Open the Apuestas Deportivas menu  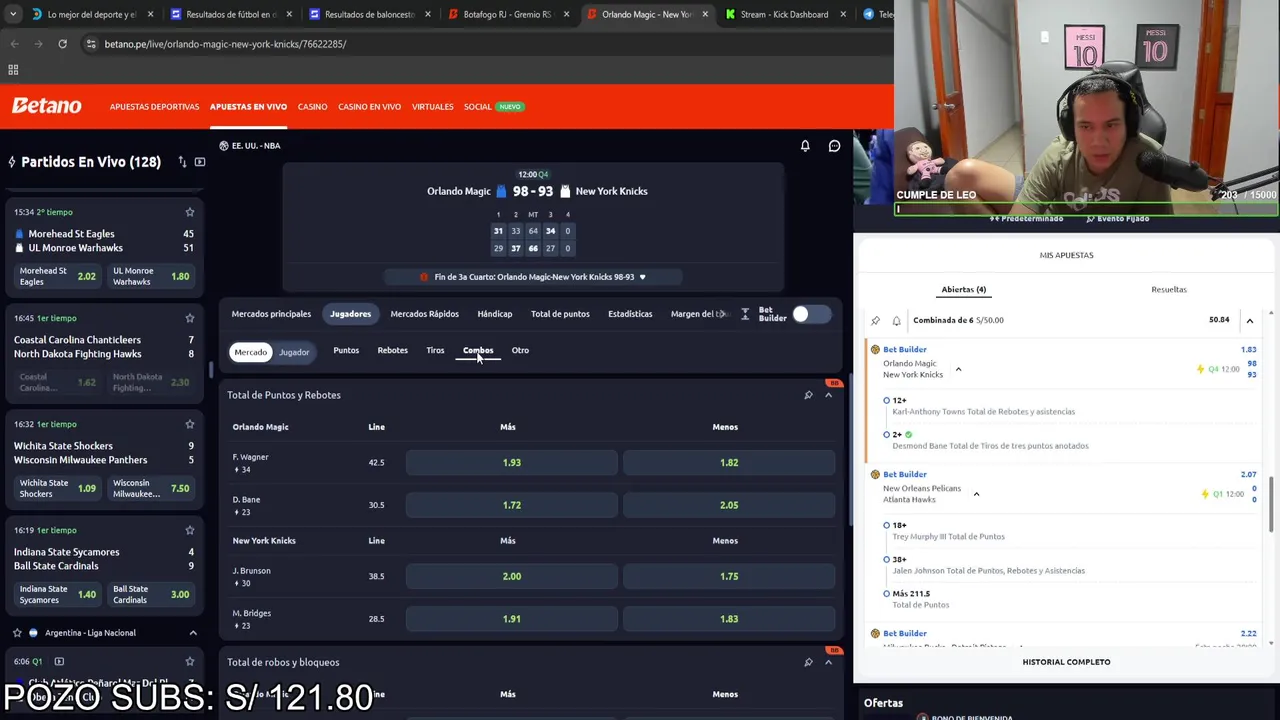[x=154, y=106]
